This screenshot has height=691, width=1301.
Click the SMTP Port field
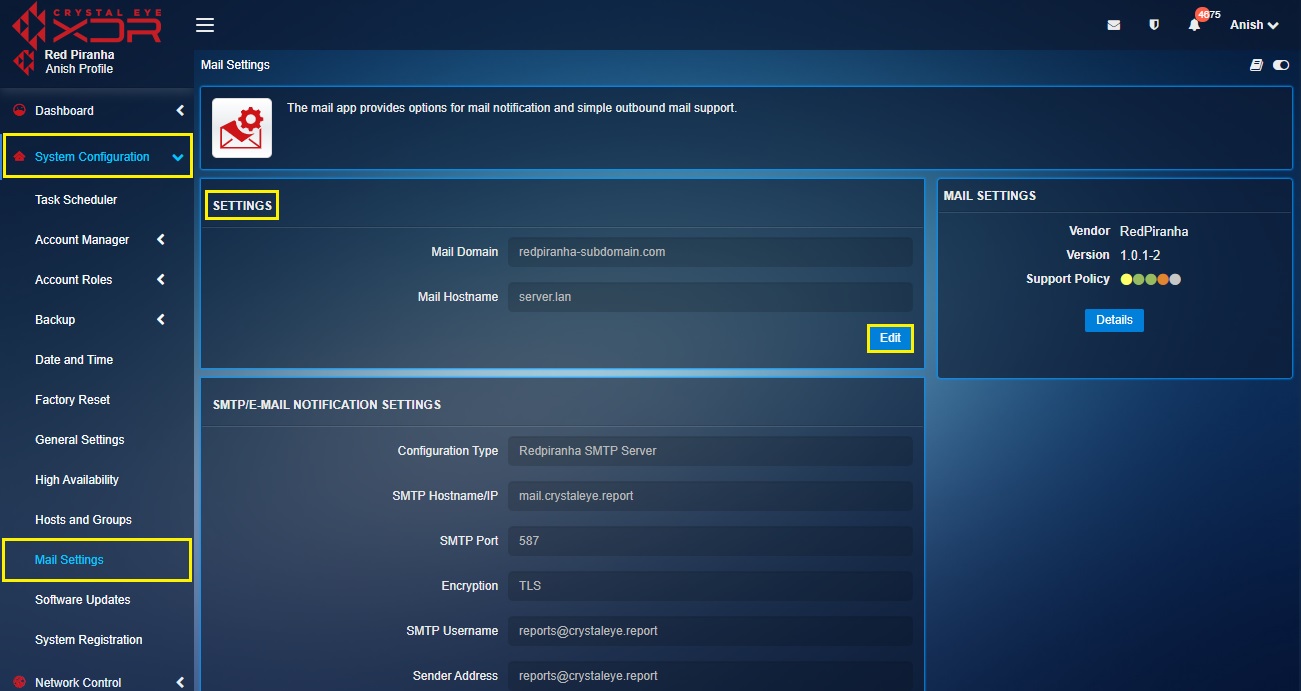tap(710, 541)
